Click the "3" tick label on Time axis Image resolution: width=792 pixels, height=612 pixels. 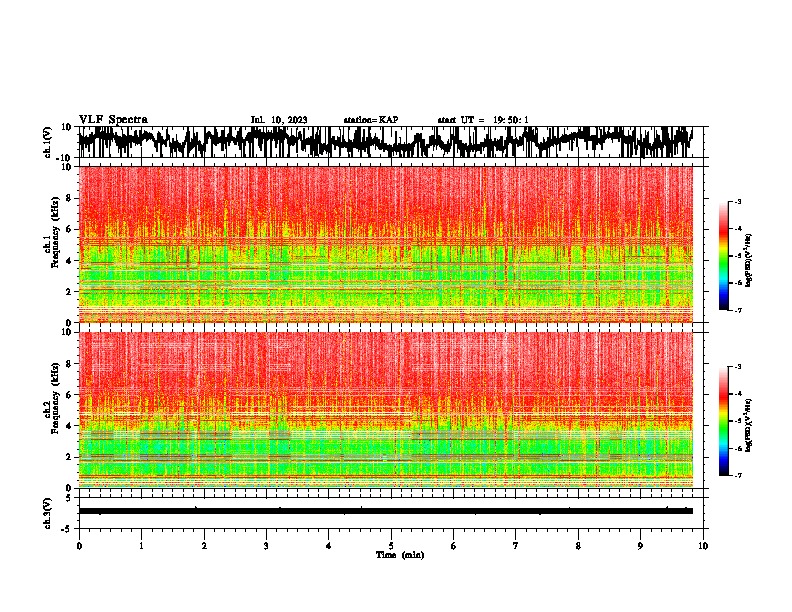click(266, 546)
